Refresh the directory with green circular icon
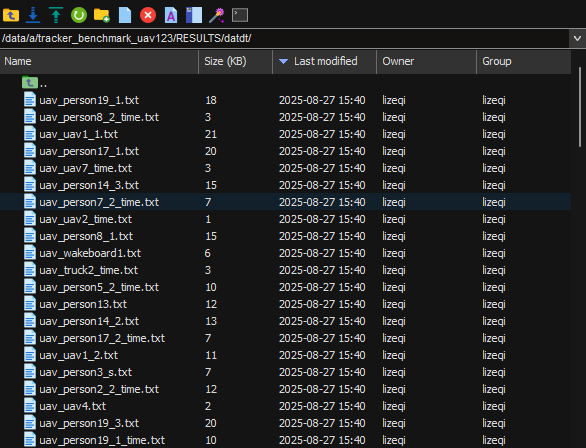Viewport: 586px width, 448px height. (x=79, y=15)
